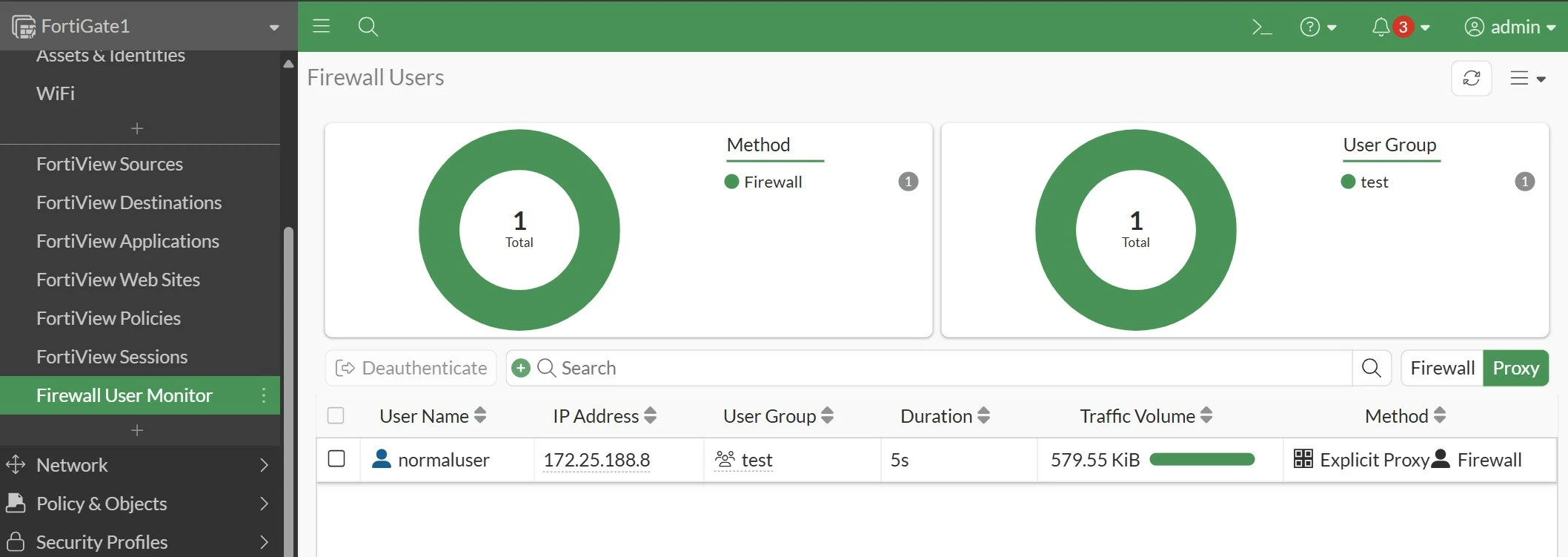Viewport: 1568px width, 557px height.
Task: Open the CLI console icon
Action: point(1261,27)
